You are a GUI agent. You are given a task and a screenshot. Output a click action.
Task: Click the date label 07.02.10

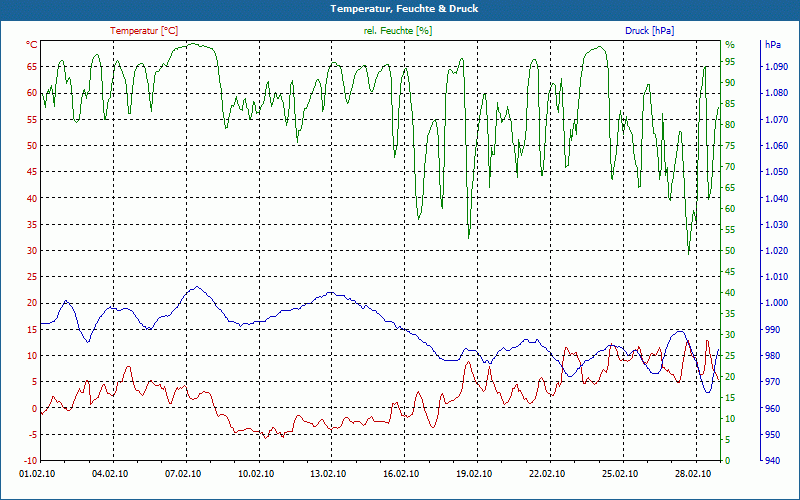click(183, 474)
